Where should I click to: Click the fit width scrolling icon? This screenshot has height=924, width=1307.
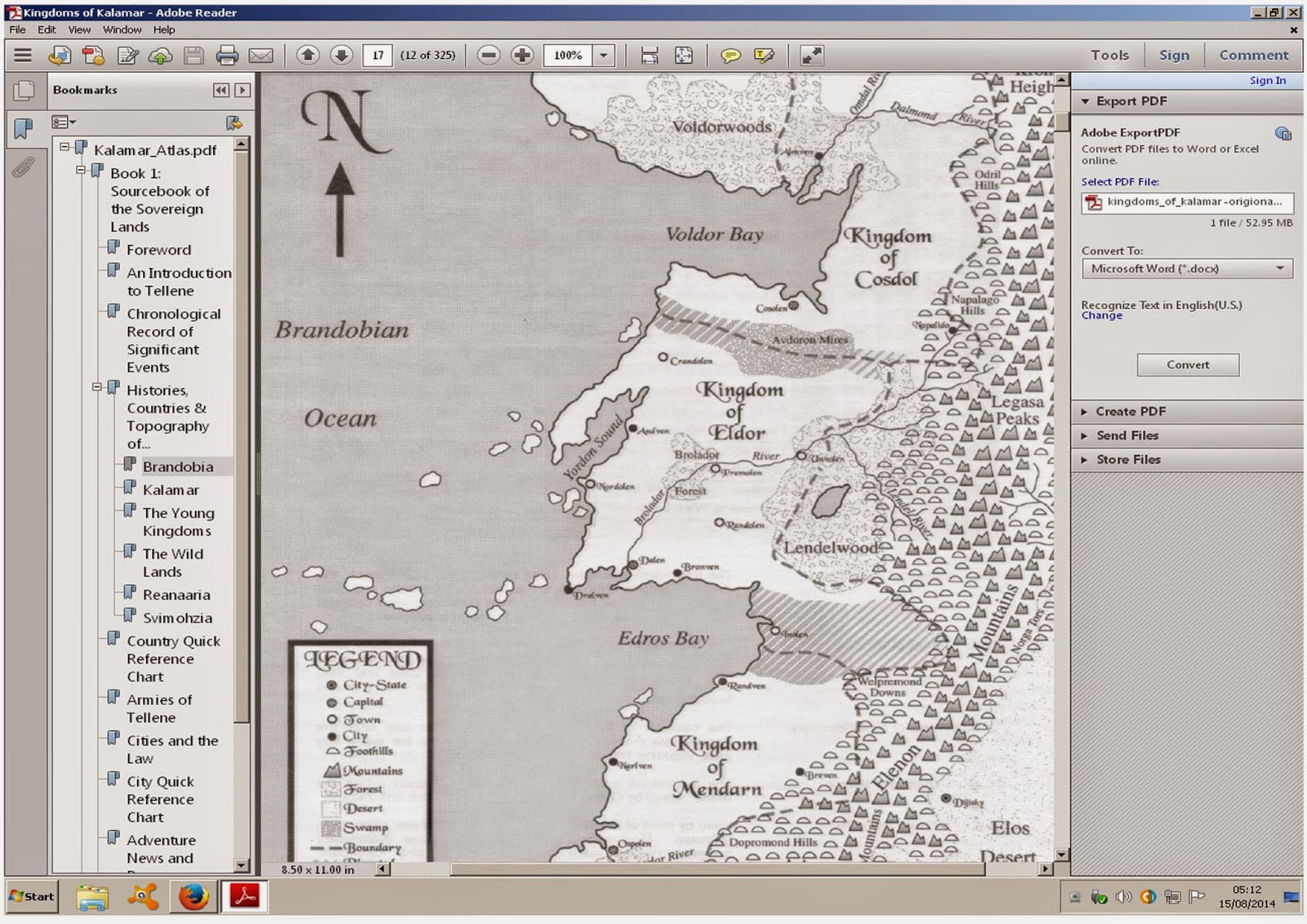click(649, 56)
